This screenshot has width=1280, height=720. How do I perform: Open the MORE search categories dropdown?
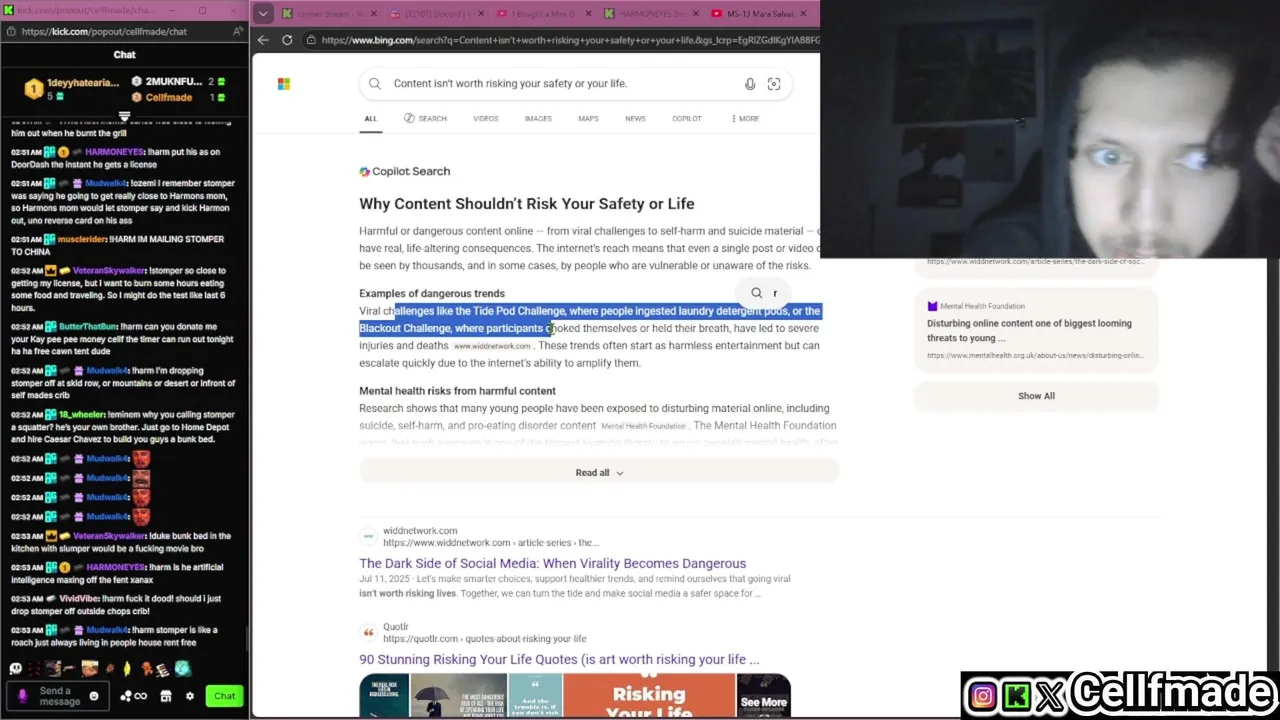click(x=745, y=119)
